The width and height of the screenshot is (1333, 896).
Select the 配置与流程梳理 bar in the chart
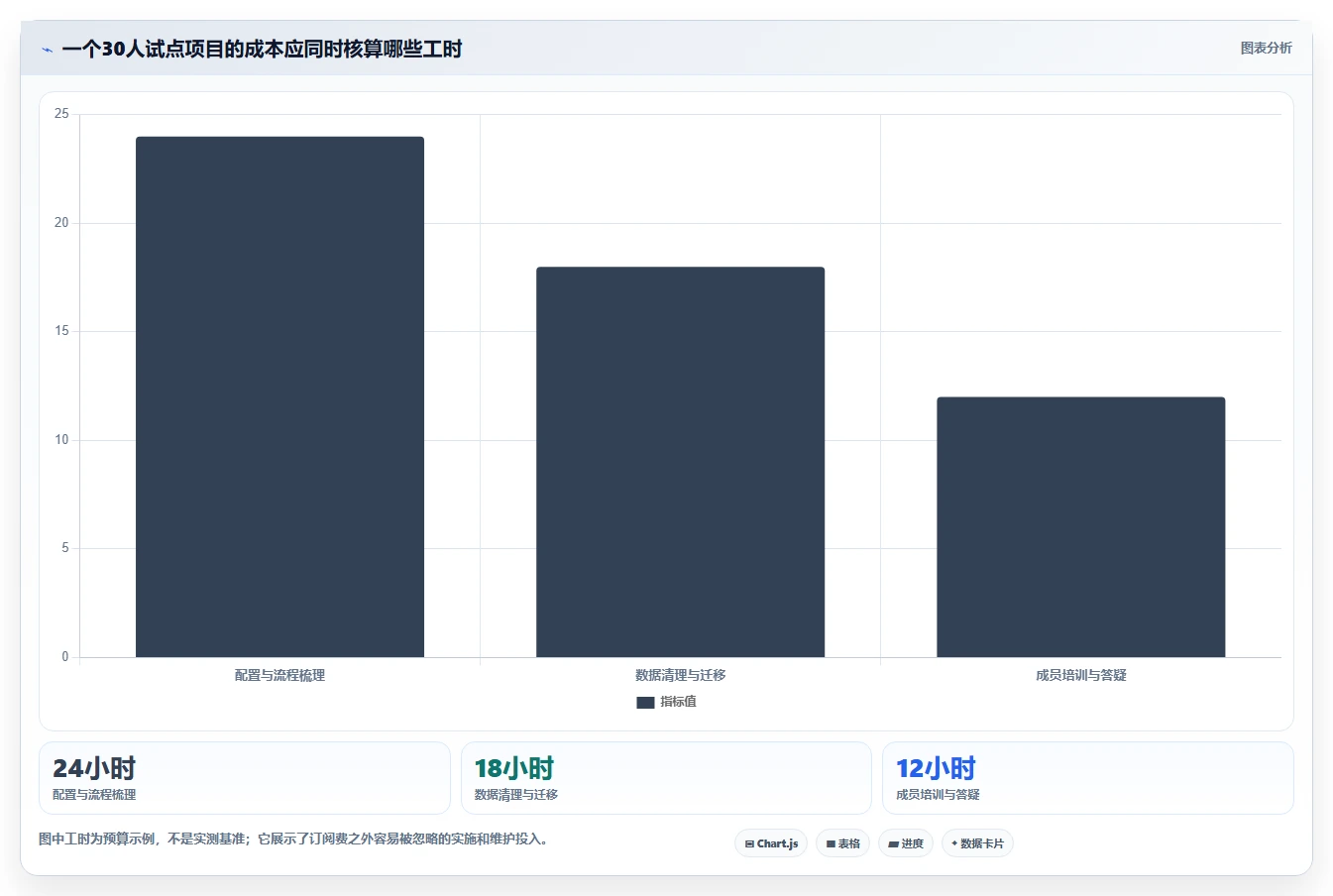coord(279,396)
